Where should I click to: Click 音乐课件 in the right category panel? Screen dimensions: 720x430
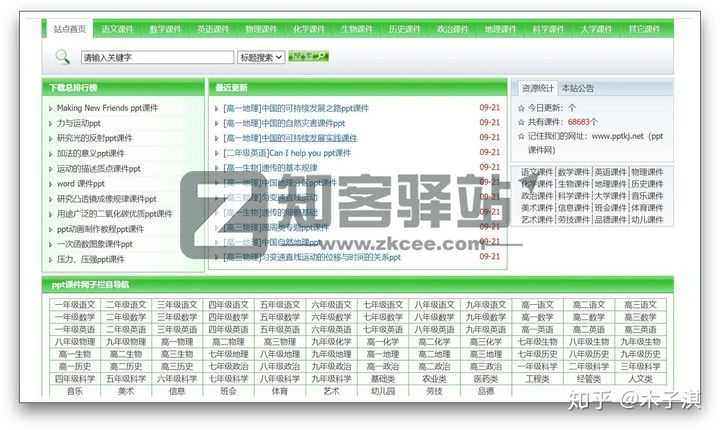coord(647,196)
